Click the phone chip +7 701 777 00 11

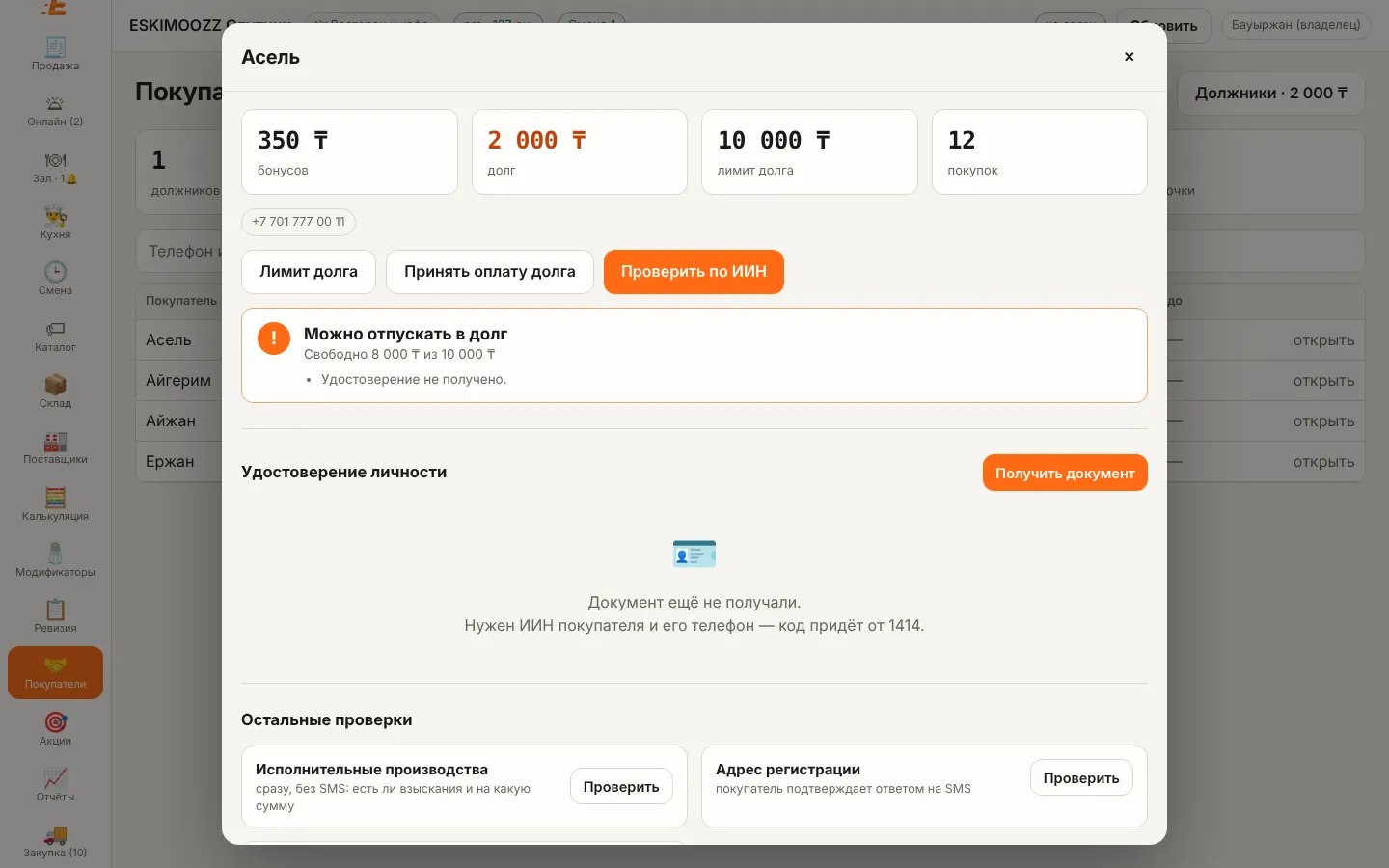298,222
